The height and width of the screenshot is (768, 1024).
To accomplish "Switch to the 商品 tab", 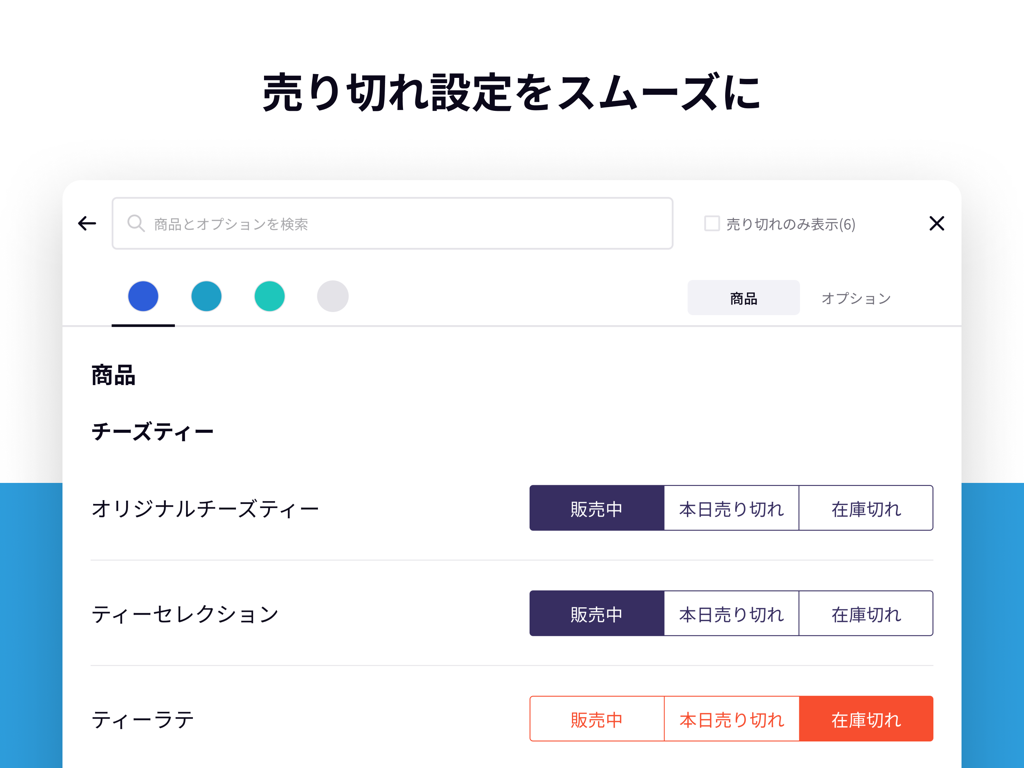I will click(x=743, y=298).
